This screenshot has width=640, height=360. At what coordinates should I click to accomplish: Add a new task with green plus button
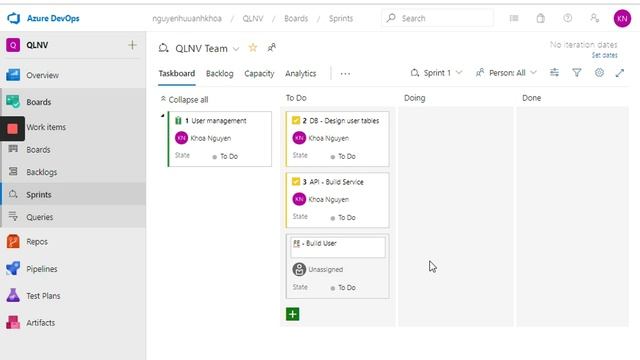tap(293, 314)
